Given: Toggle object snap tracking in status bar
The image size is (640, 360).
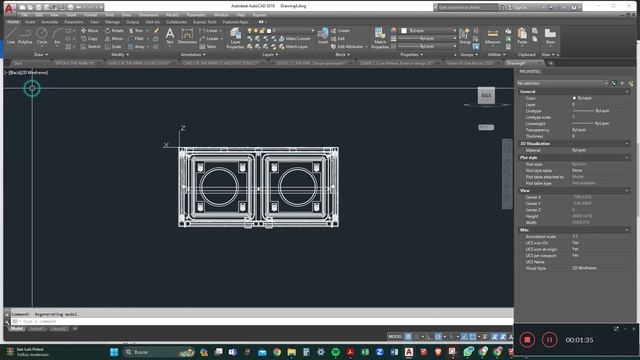Looking at the screenshot, I should (x=464, y=337).
